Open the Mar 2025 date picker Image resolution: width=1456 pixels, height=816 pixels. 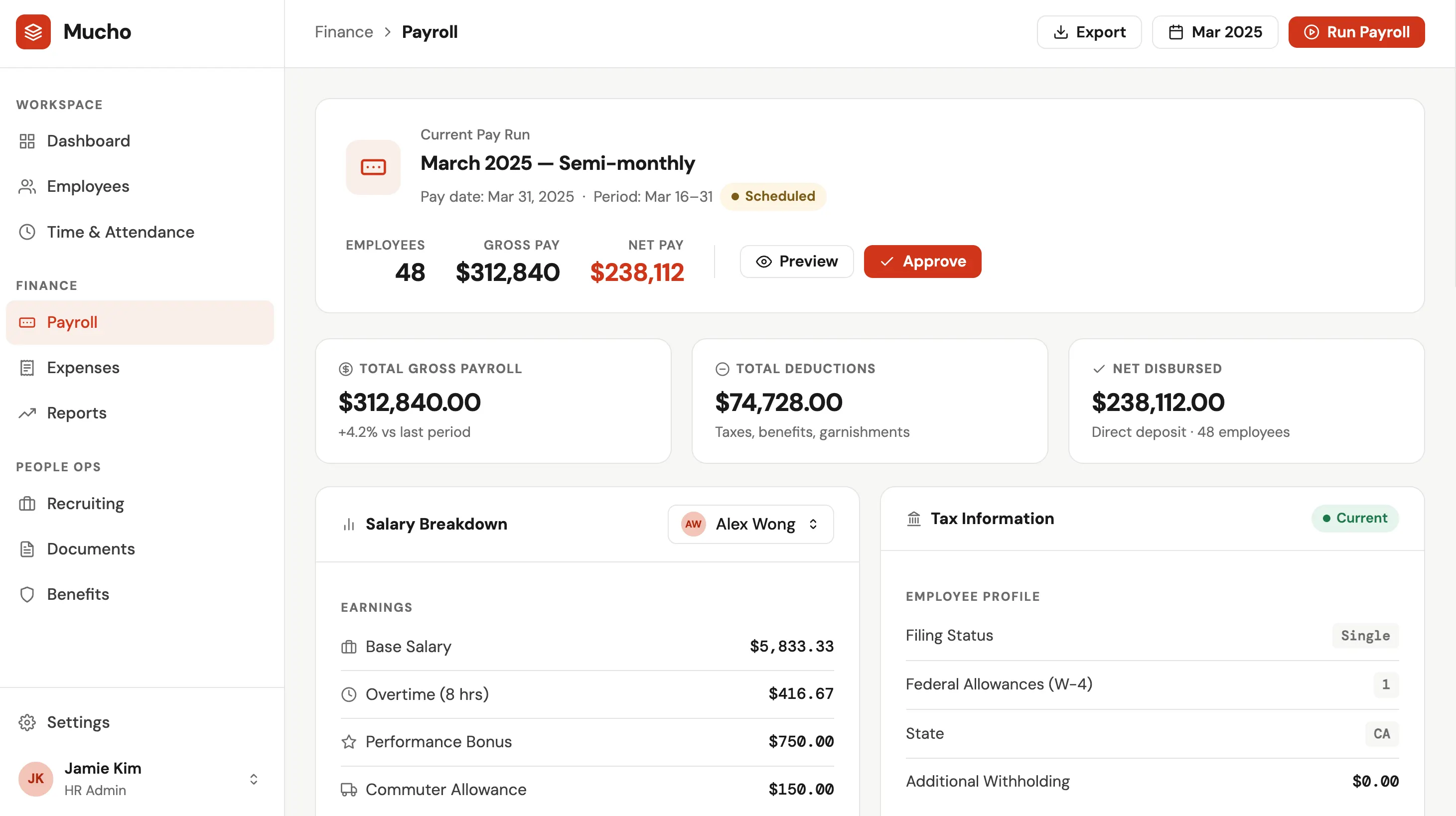[x=1215, y=32]
